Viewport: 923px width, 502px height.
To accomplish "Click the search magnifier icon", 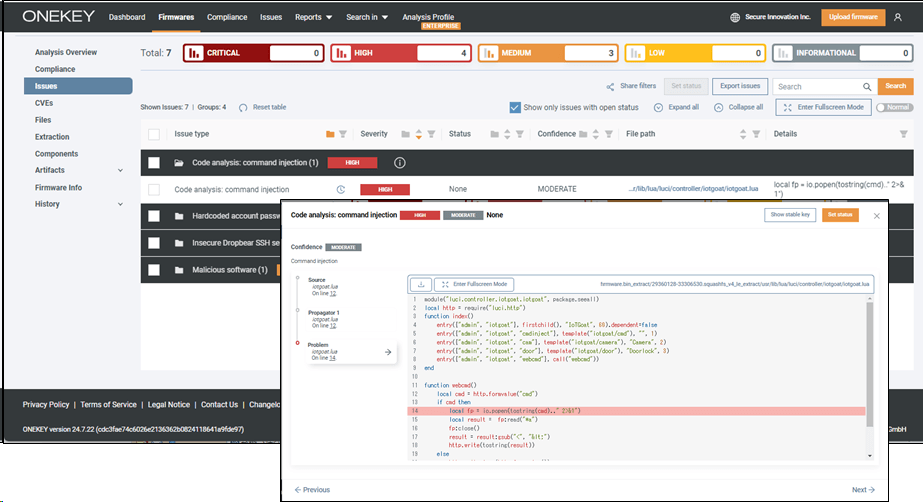I will (866, 87).
